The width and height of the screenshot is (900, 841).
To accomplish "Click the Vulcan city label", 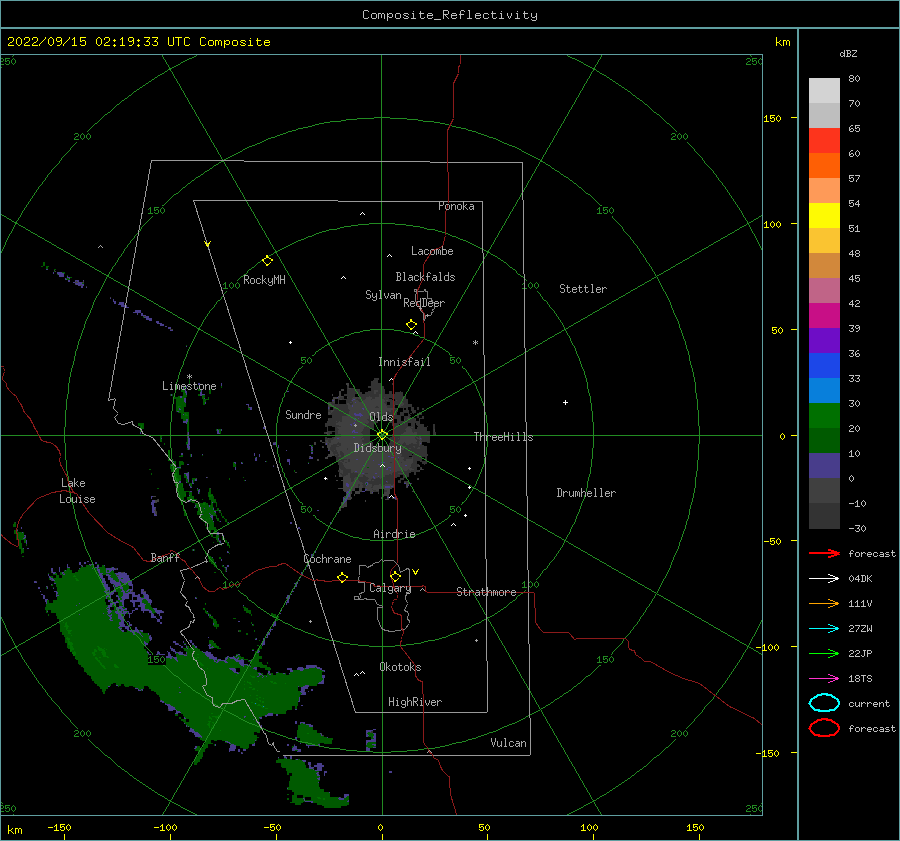I will 509,743.
